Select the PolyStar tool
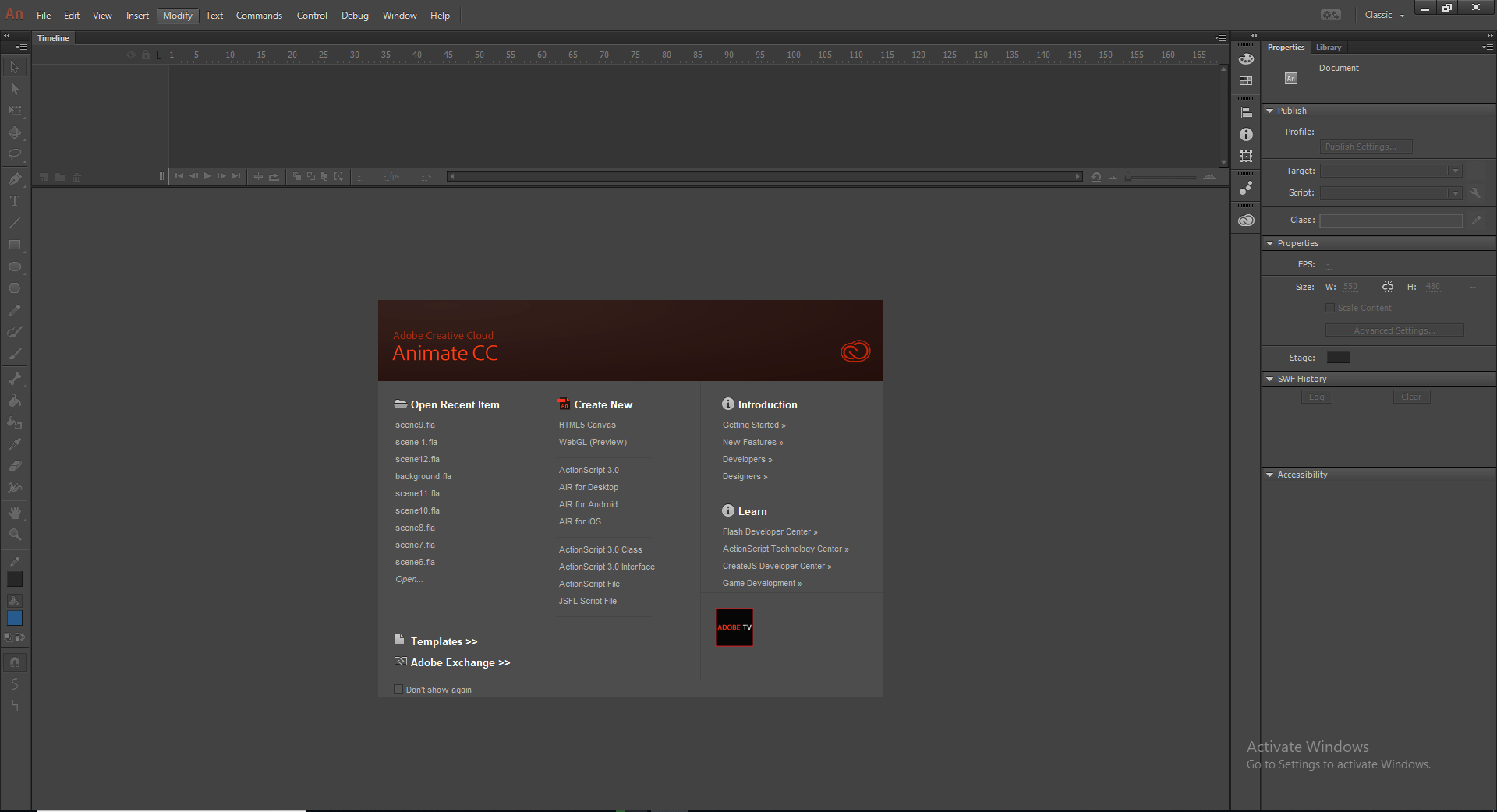 tap(15, 288)
